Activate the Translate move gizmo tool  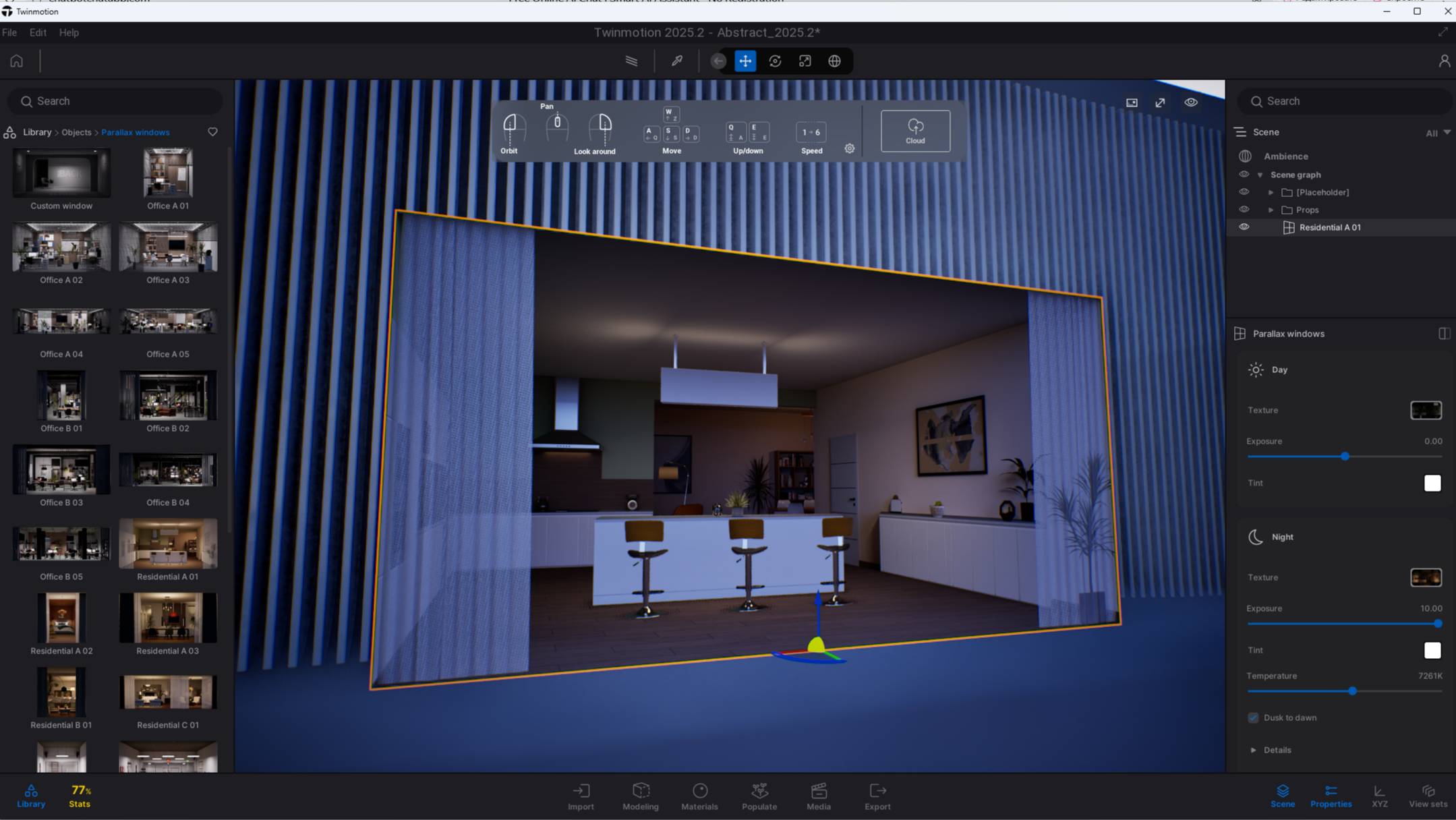[x=745, y=61]
